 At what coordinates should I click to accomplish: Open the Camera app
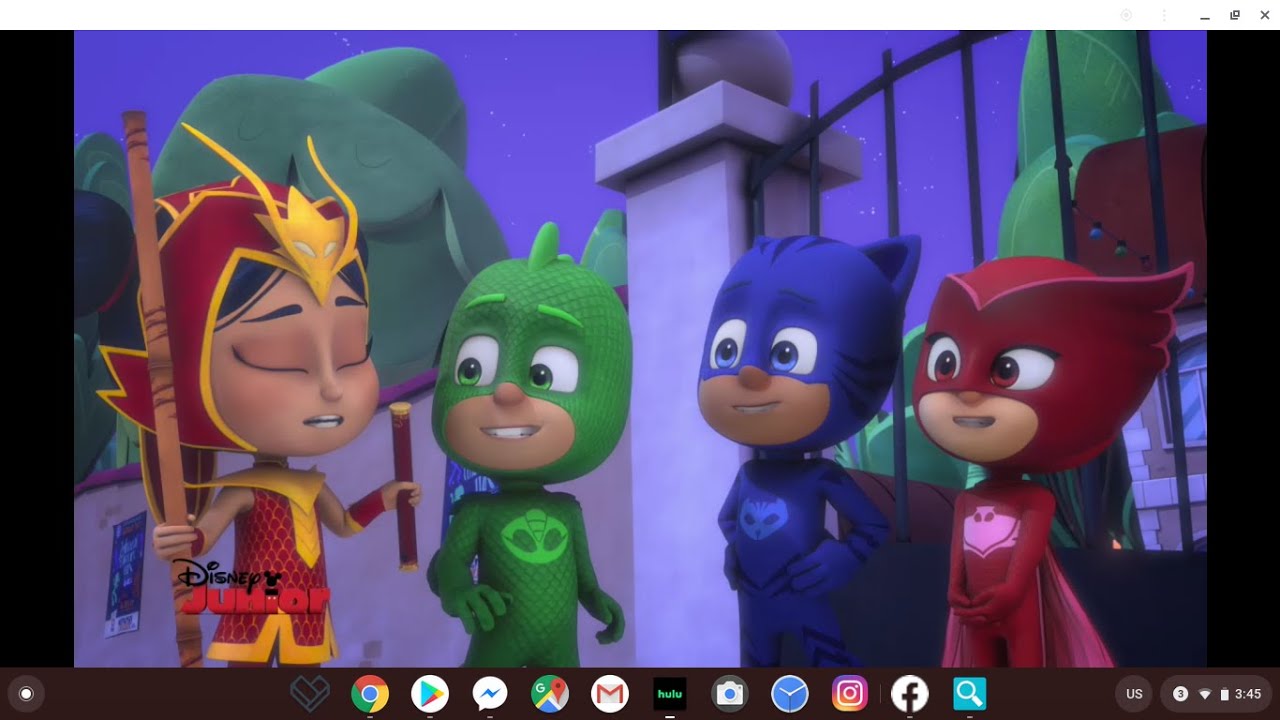tap(730, 694)
